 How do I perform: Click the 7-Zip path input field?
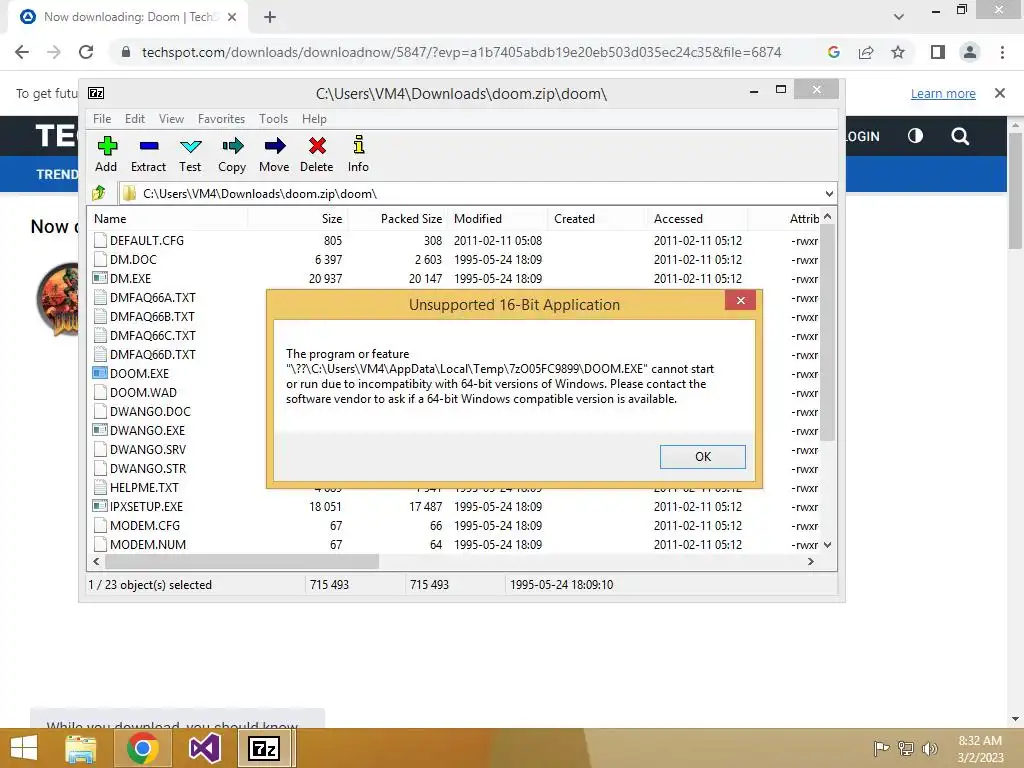(x=469, y=193)
